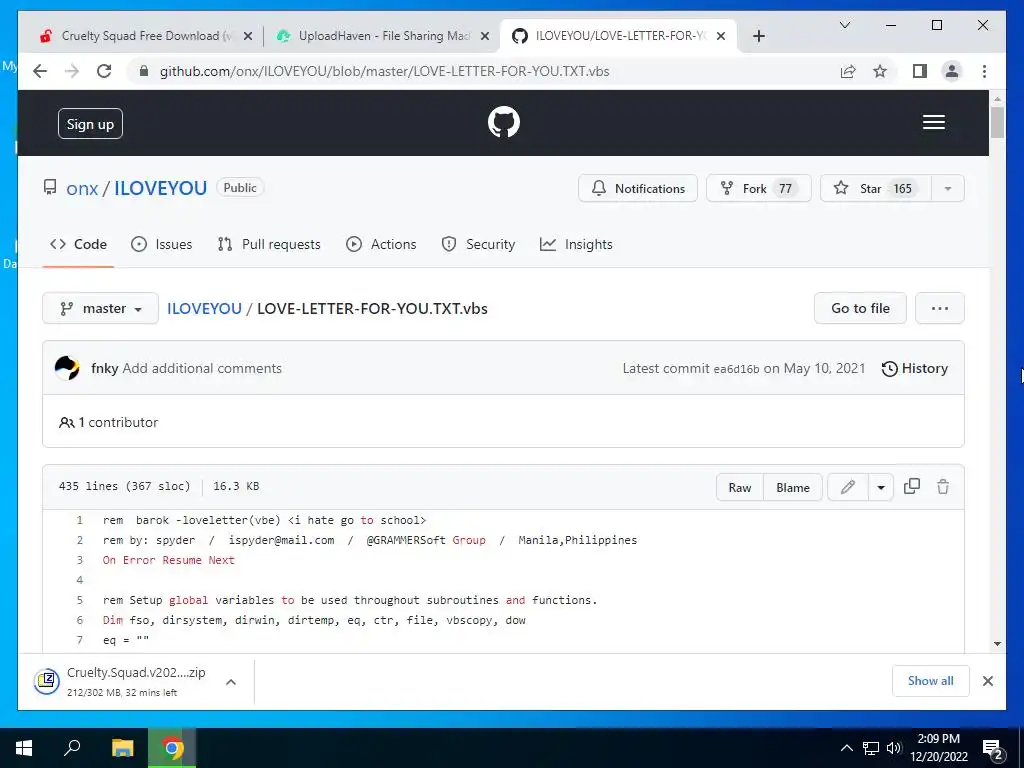1024x768 pixels.
Task: Show hidden system tray icons
Action: point(846,748)
